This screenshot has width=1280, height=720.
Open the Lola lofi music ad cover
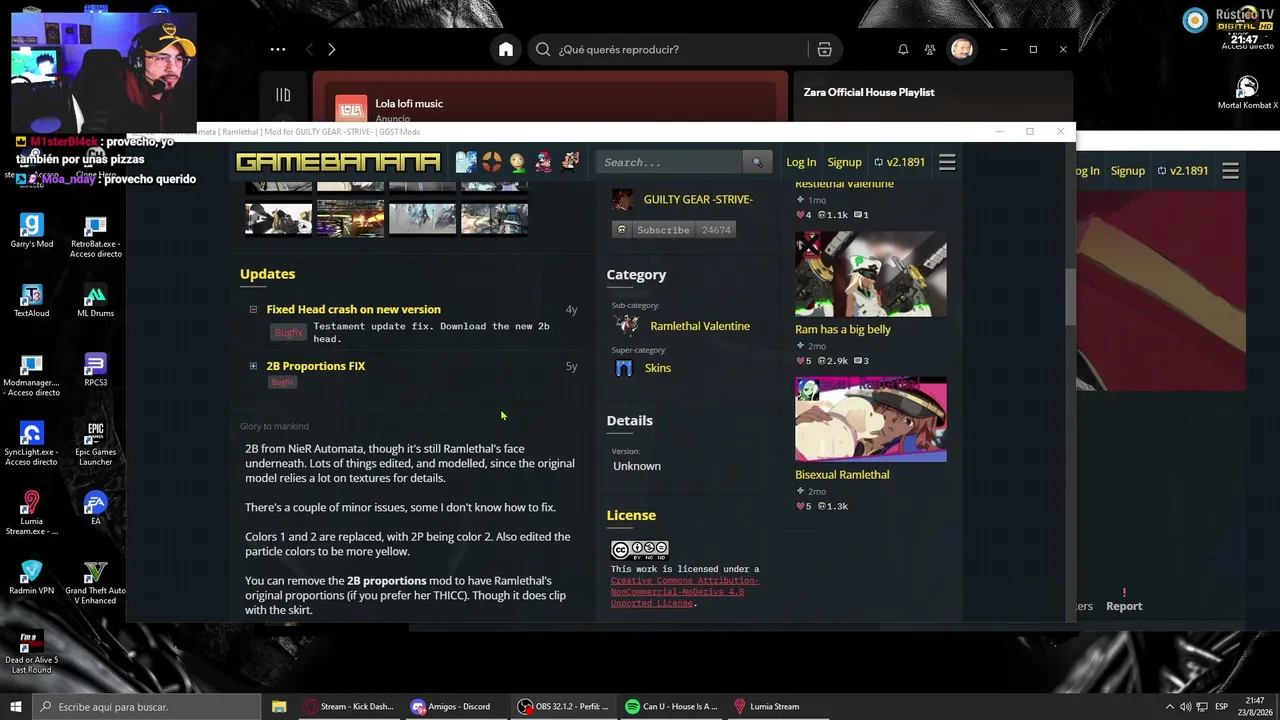click(351, 110)
